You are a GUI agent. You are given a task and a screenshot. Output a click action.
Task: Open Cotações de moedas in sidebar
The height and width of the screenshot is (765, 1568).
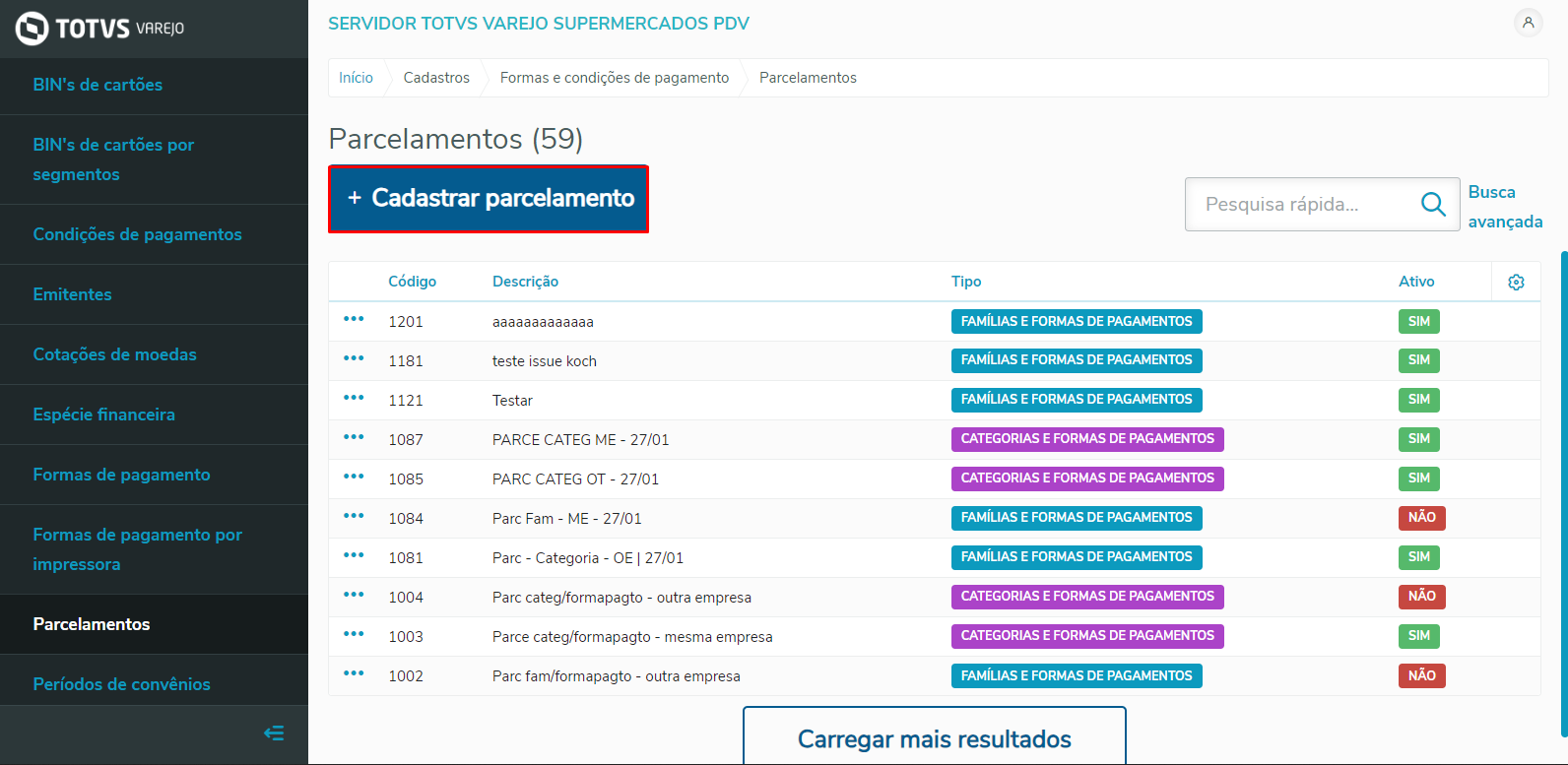click(x=154, y=354)
